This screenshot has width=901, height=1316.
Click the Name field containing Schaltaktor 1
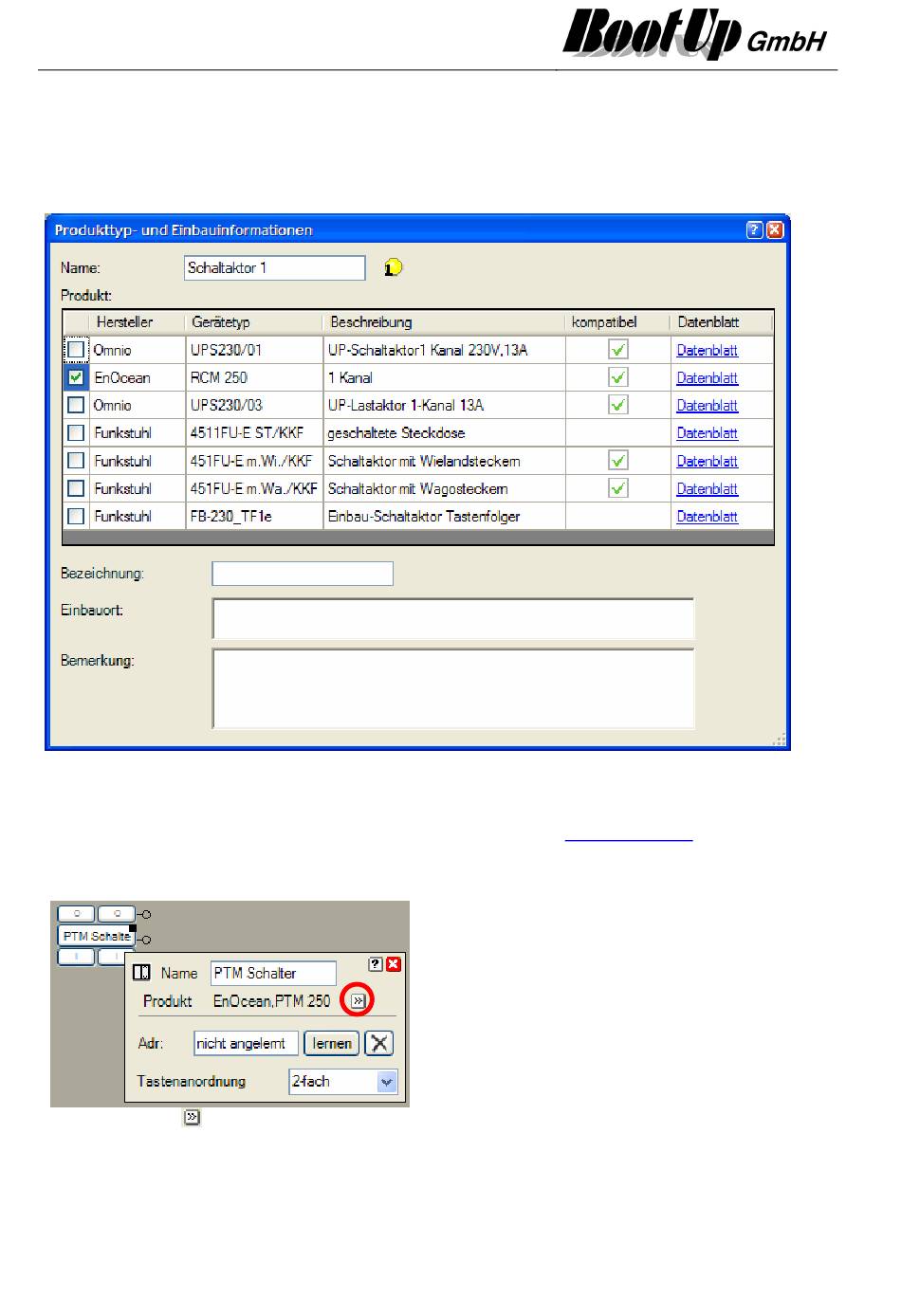[x=275, y=268]
